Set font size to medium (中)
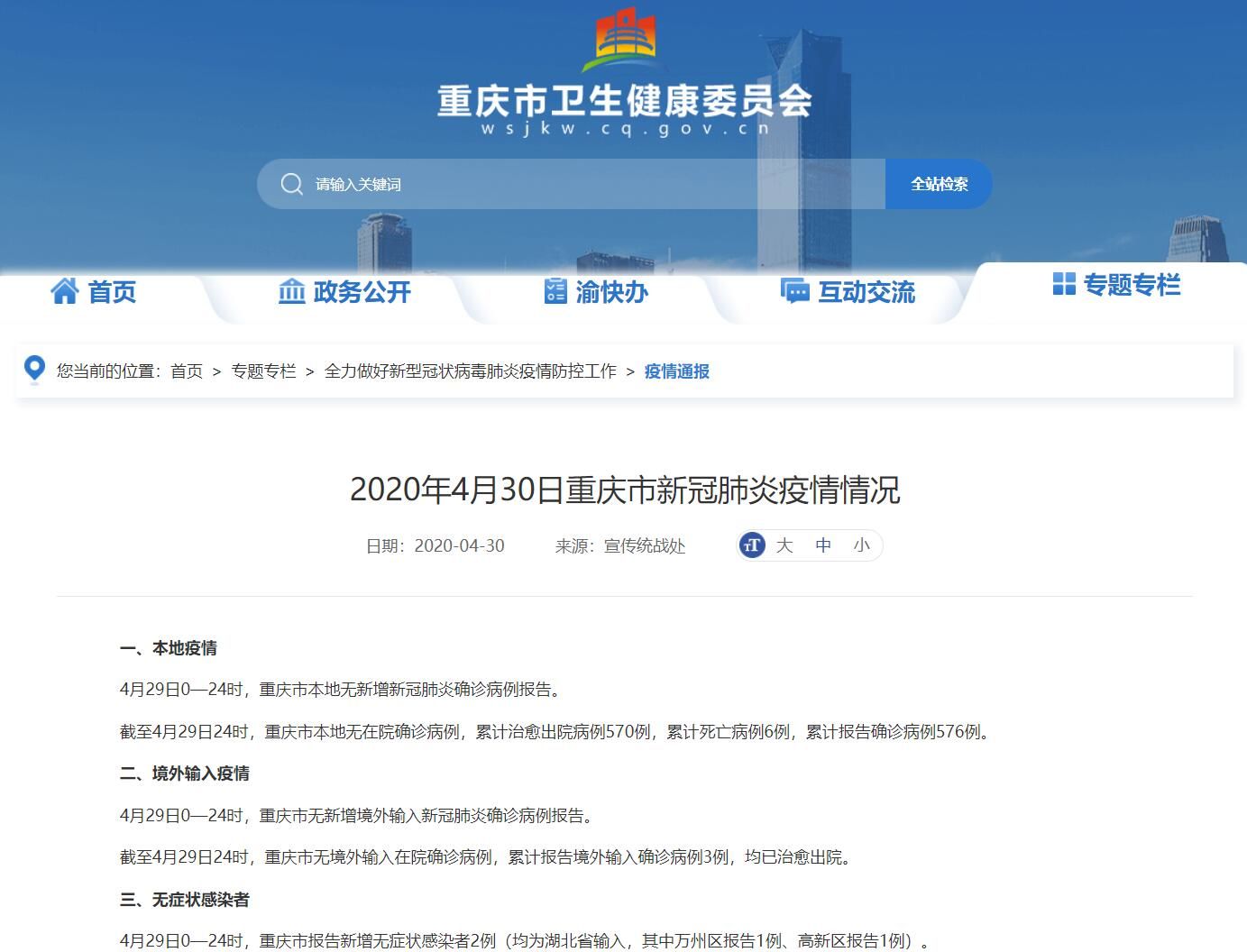 tap(823, 545)
